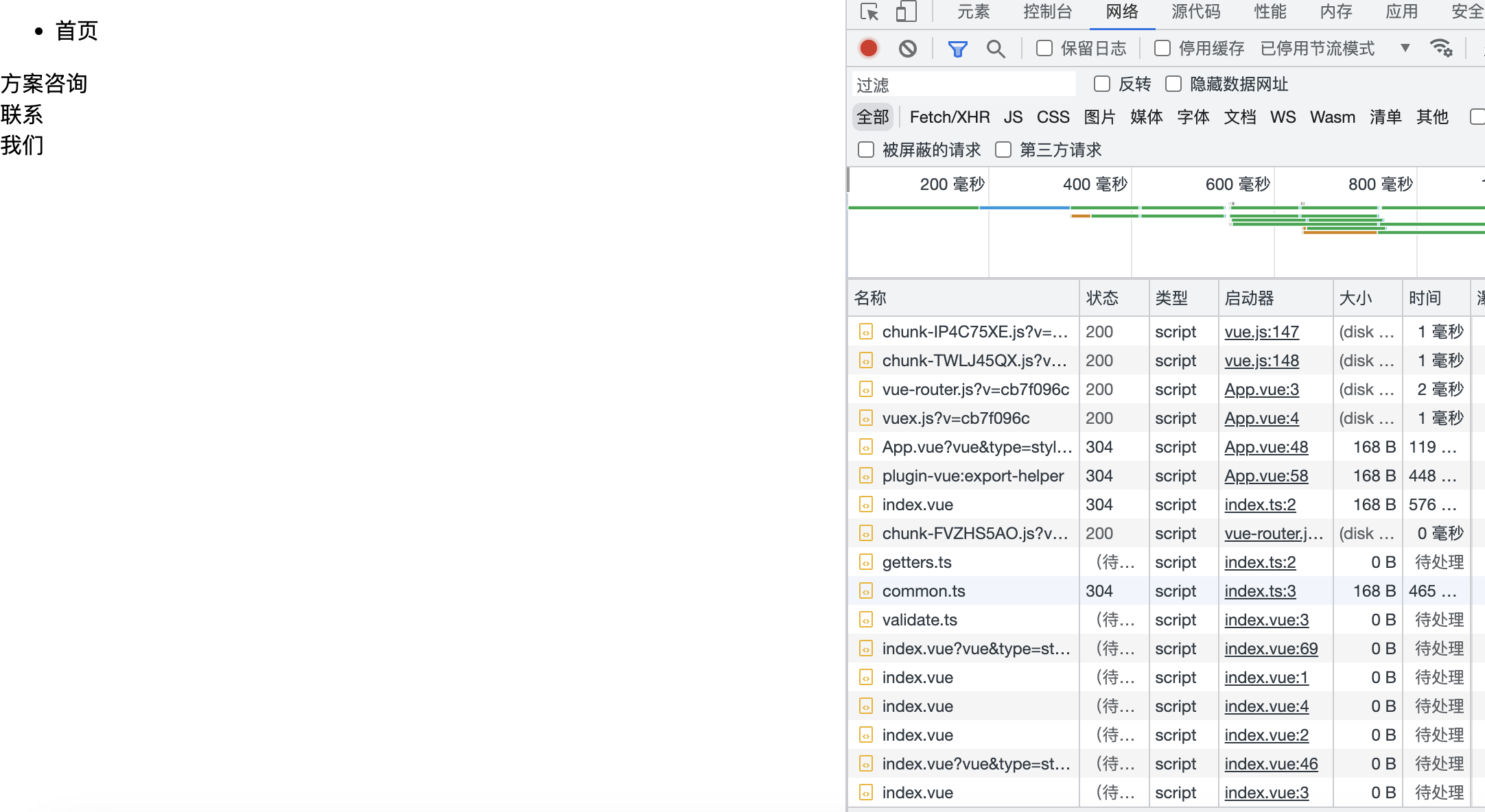
Task: Click file icon of chunk-IP4C75XE.js row
Action: pyautogui.click(x=866, y=332)
